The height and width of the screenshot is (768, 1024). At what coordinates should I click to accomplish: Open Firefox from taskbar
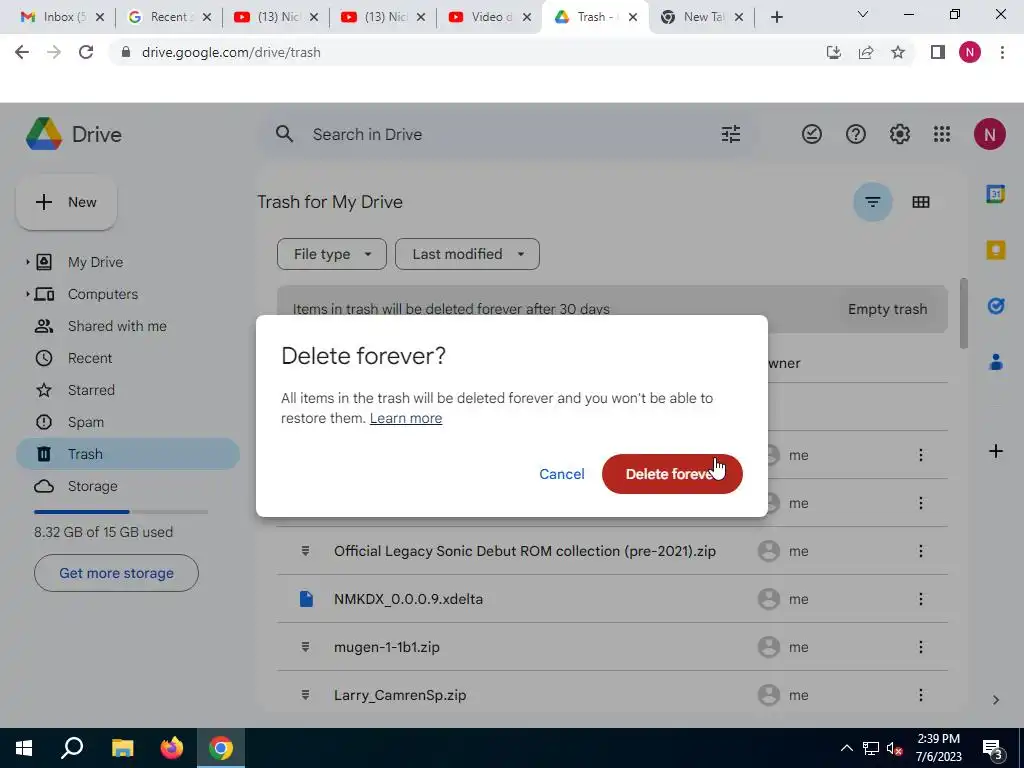(x=172, y=748)
